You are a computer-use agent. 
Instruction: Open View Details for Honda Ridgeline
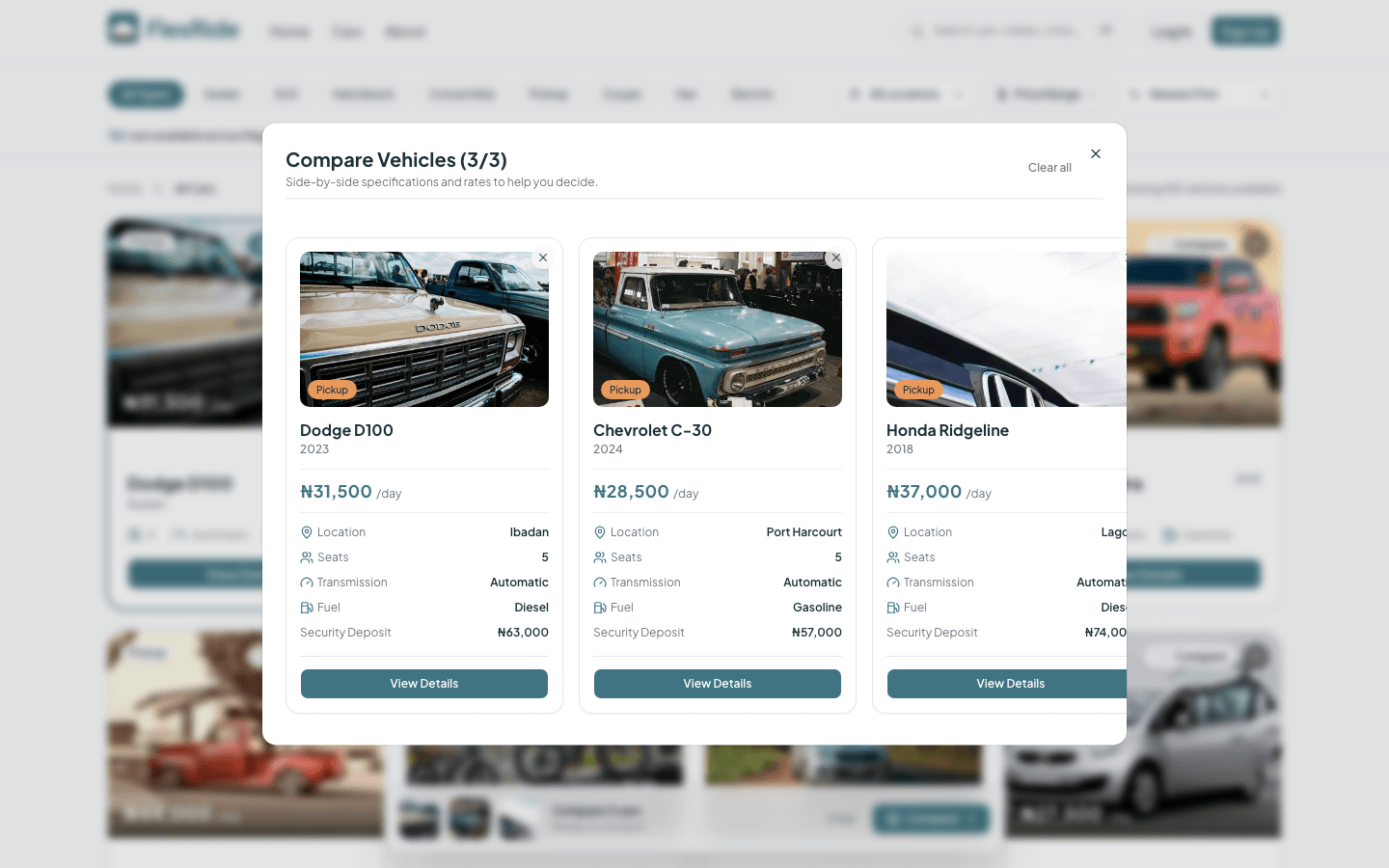pos(1007,684)
